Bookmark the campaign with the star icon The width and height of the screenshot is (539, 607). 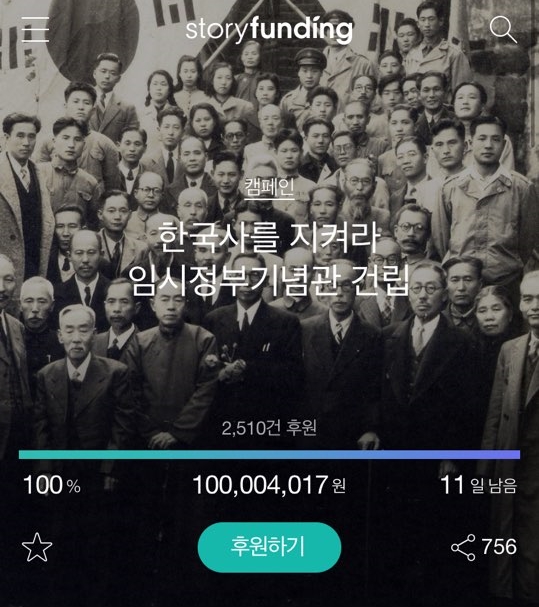(x=37, y=547)
